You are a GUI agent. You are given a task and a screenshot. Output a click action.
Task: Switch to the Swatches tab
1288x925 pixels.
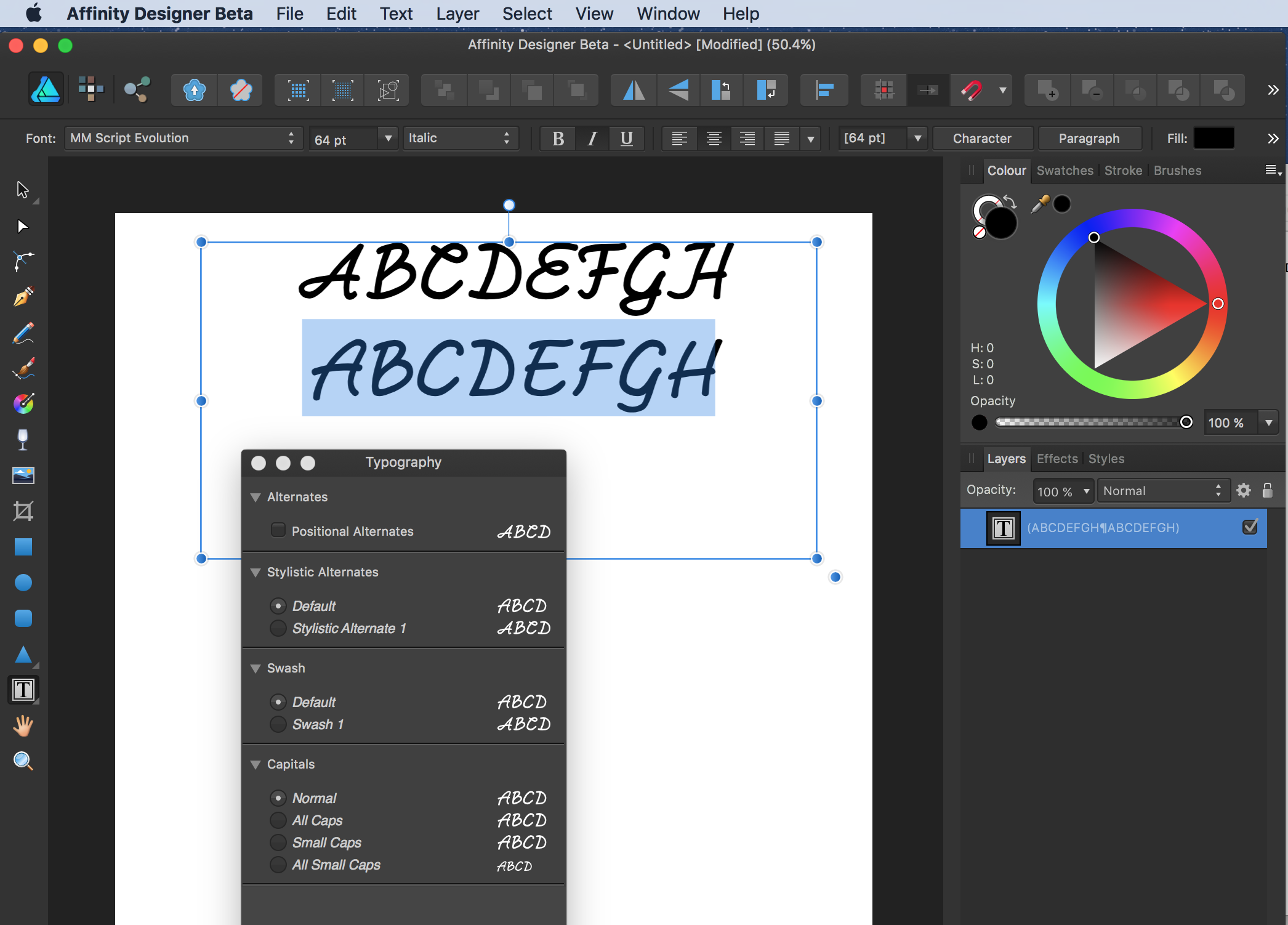pos(1065,171)
